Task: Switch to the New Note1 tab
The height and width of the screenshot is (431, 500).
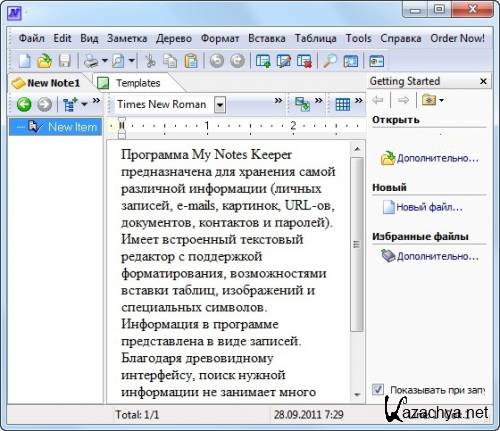Action: click(47, 83)
